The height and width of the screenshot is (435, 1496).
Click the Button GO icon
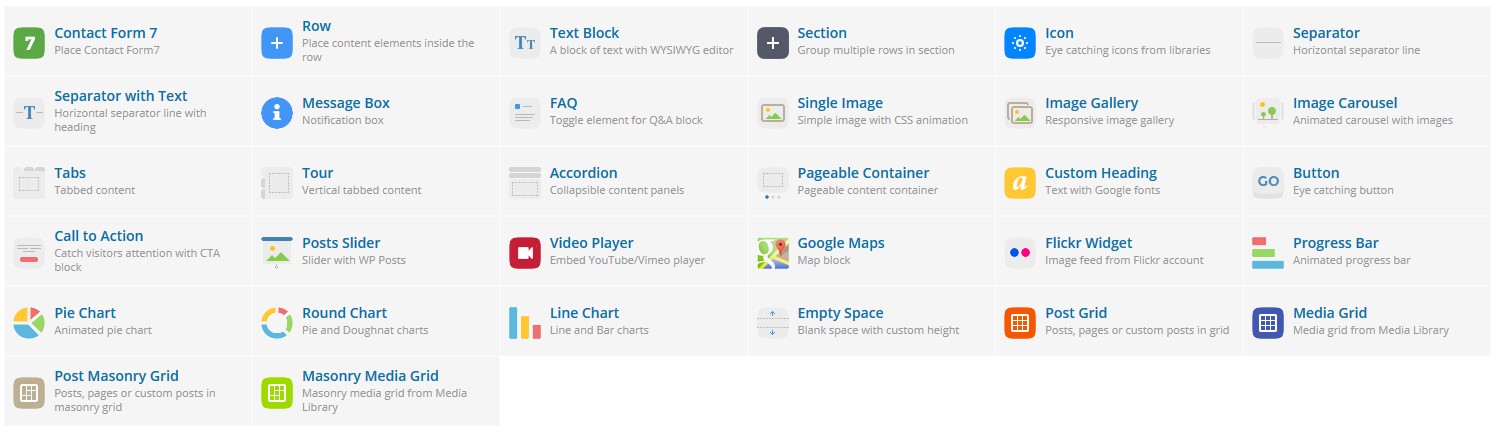point(1268,183)
